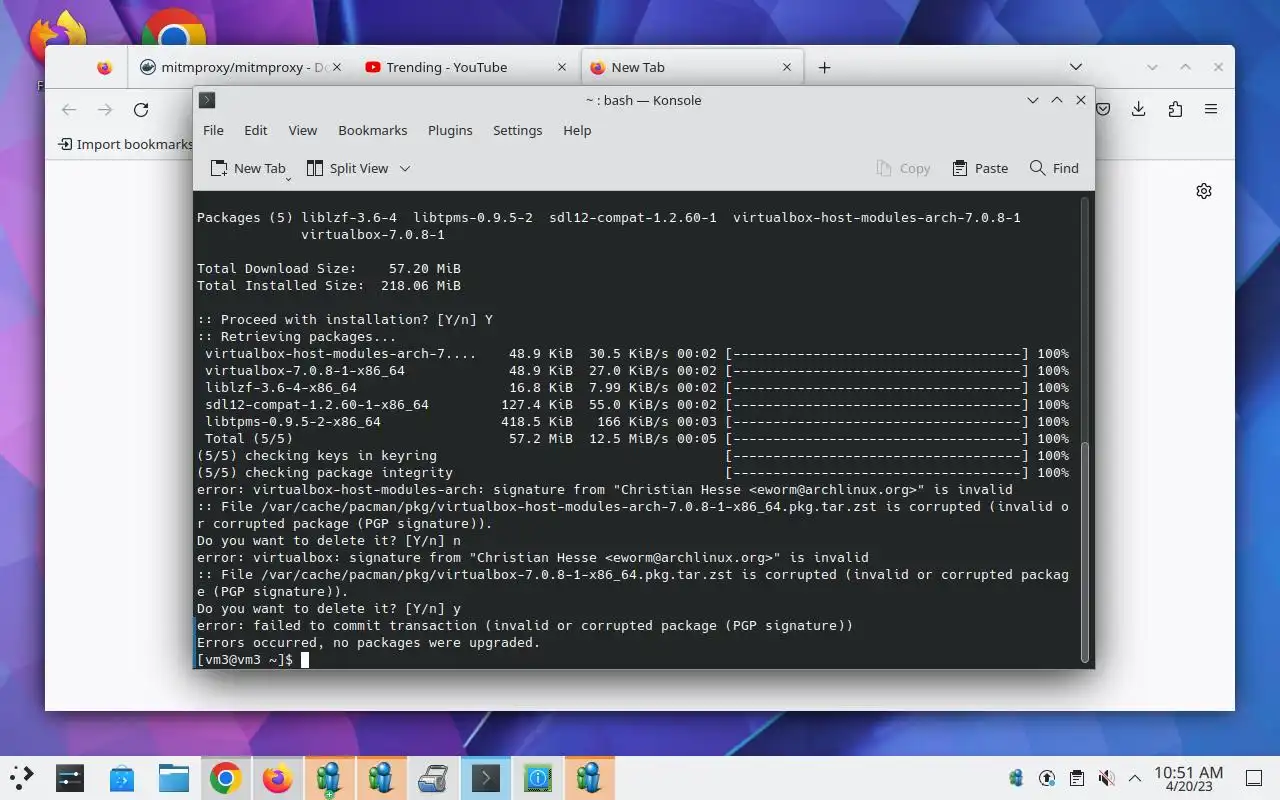Viewport: 1280px width, 800px height.
Task: Open the Konsole Edit menu
Action: tap(256, 130)
